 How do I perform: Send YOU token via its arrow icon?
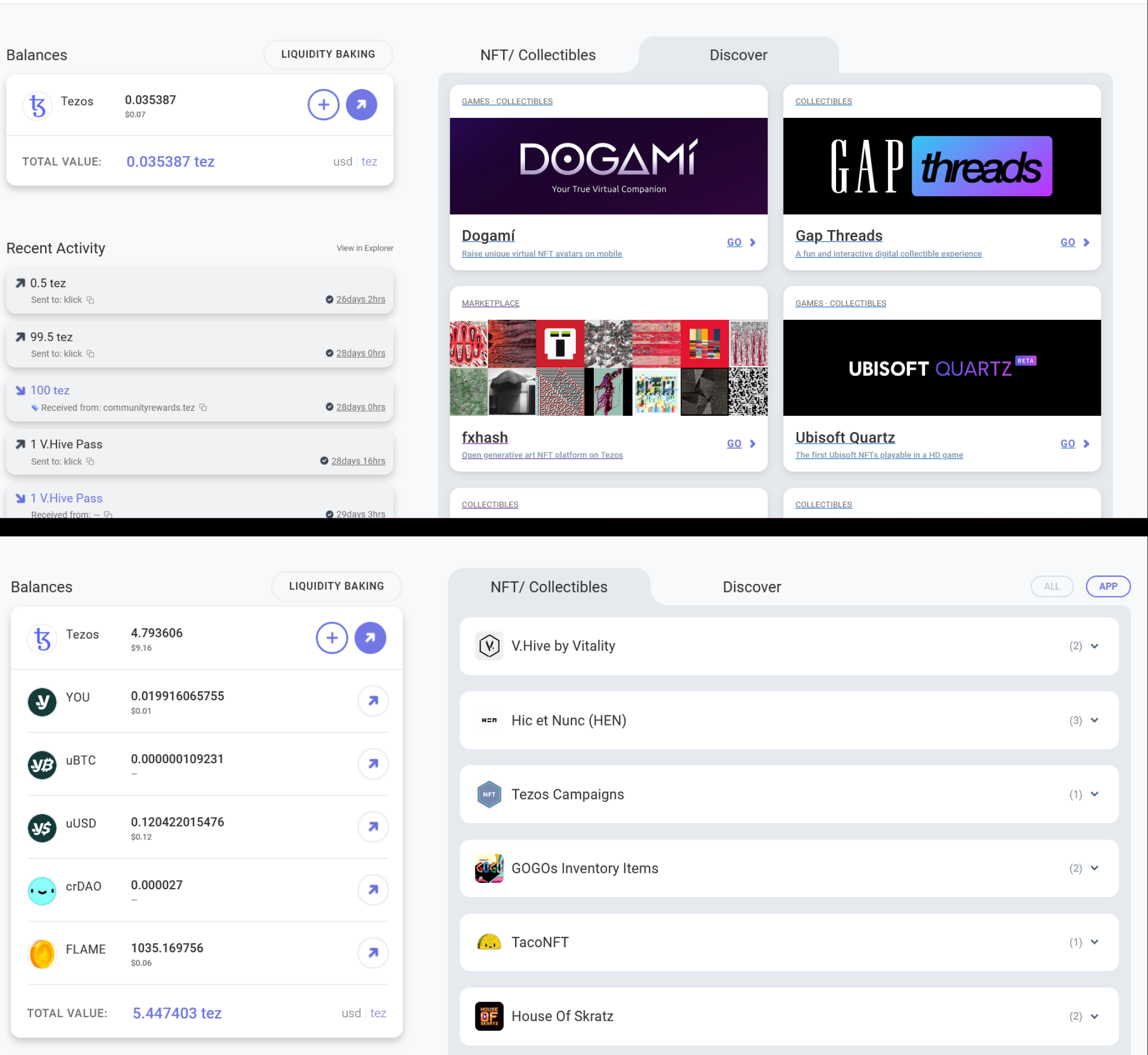coord(373,701)
